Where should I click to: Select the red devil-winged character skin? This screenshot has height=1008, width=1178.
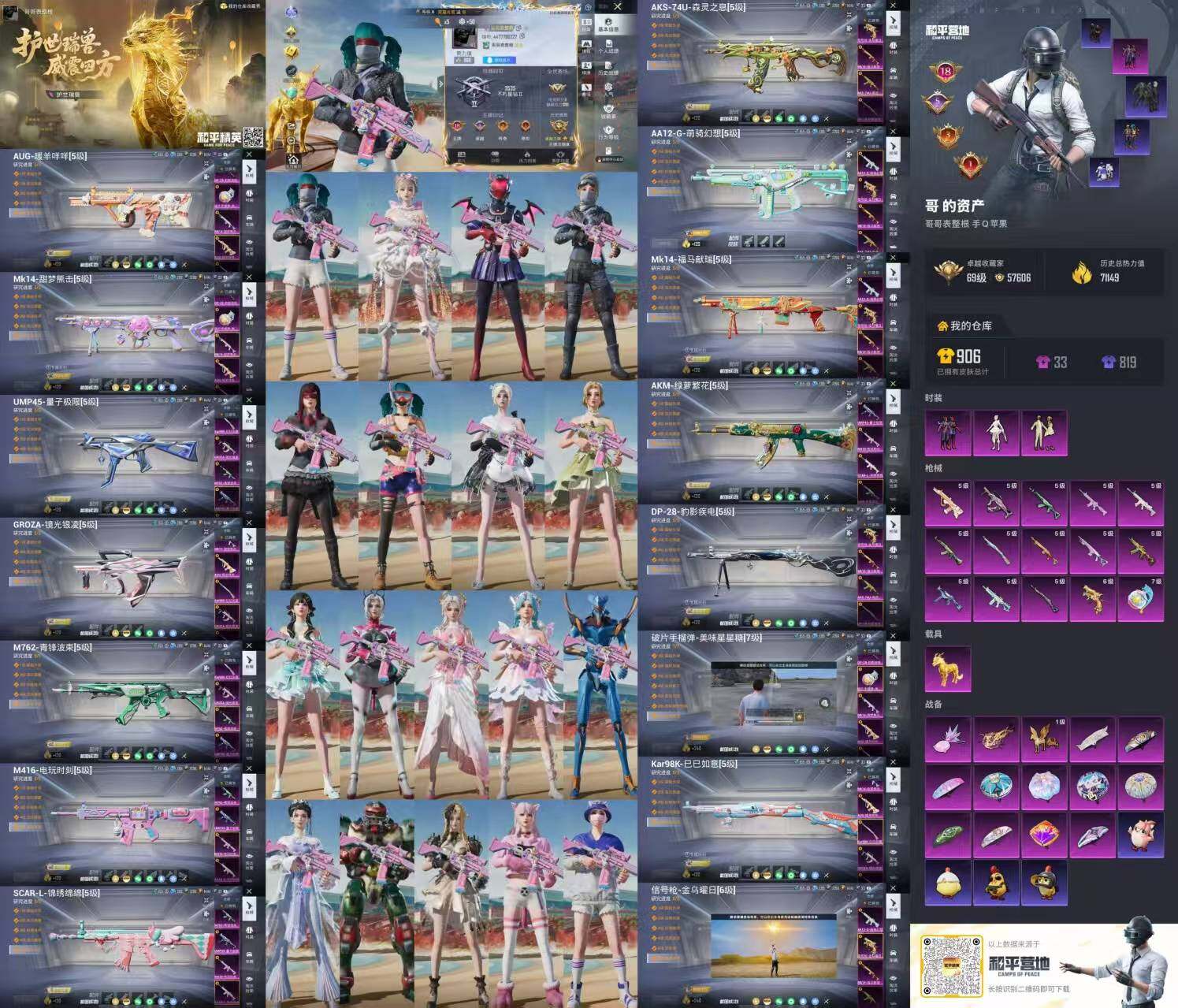point(497,276)
